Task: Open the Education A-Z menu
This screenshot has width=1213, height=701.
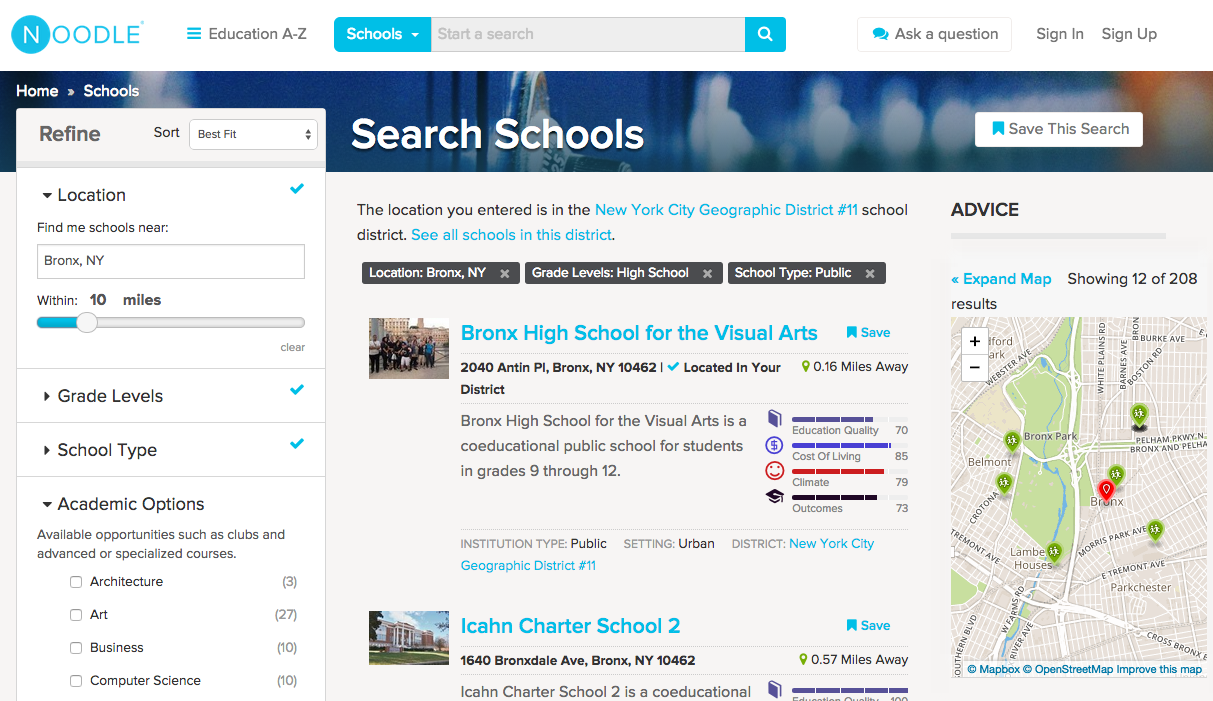Action: (x=247, y=34)
